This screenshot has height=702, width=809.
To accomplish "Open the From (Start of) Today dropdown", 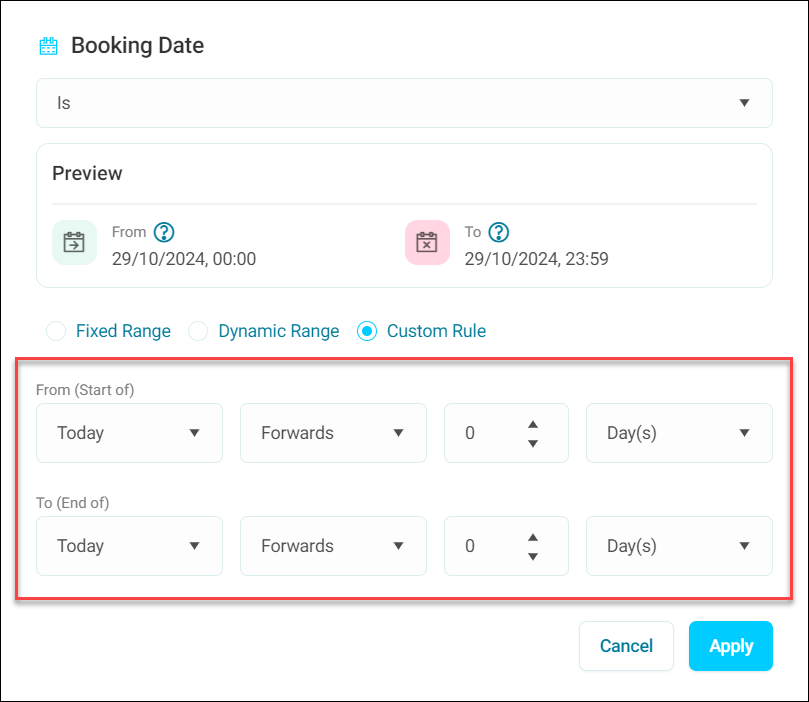I will (129, 433).
